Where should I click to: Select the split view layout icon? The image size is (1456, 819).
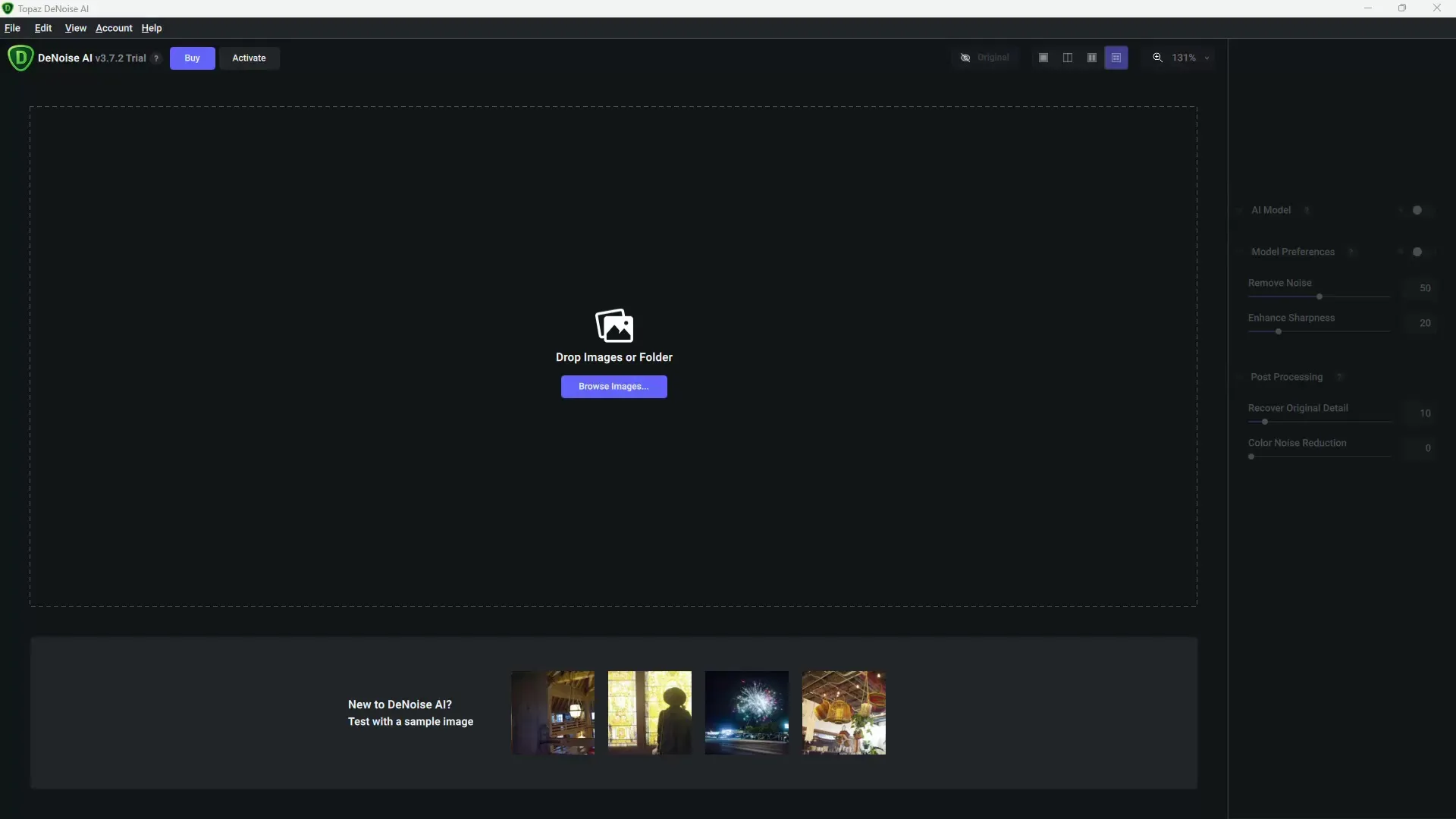click(x=1068, y=58)
